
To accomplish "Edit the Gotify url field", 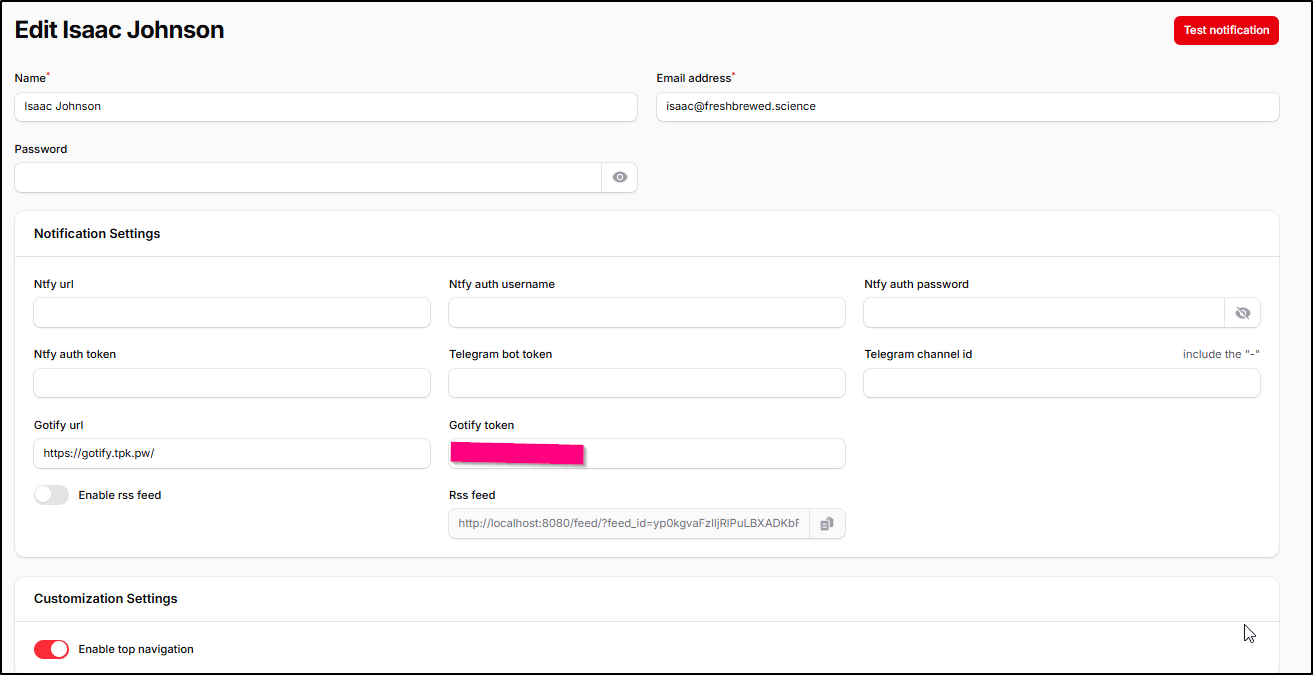I will tap(232, 454).
